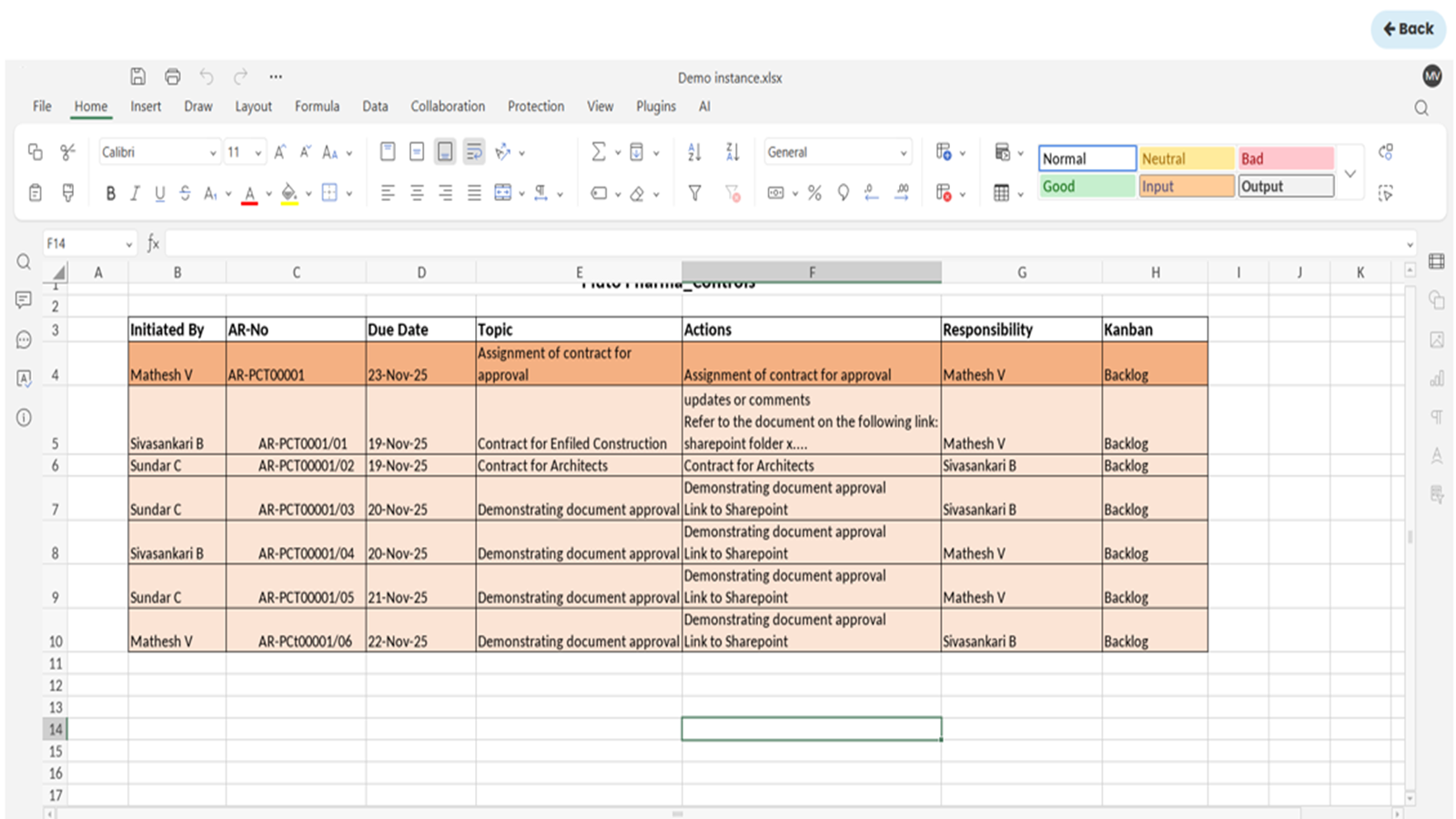Screen dimensions: 1456x819
Task: Click the Percent style icon
Action: (x=814, y=193)
